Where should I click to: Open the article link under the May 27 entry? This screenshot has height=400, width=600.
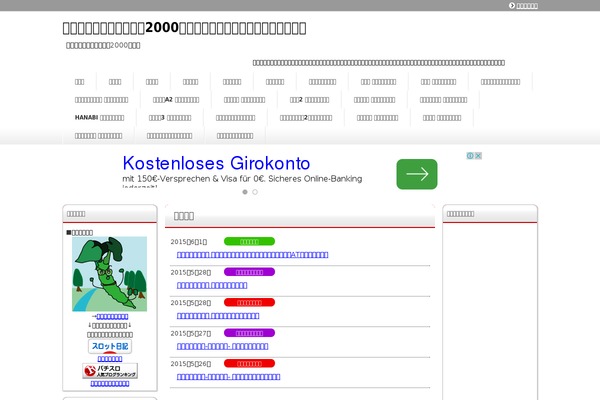[222, 346]
